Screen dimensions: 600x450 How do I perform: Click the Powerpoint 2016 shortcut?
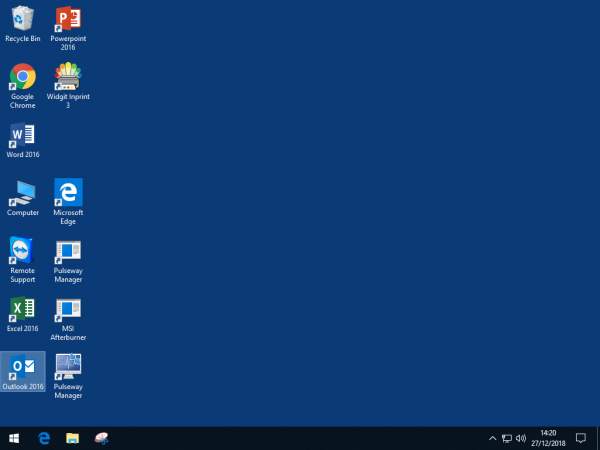click(68, 19)
